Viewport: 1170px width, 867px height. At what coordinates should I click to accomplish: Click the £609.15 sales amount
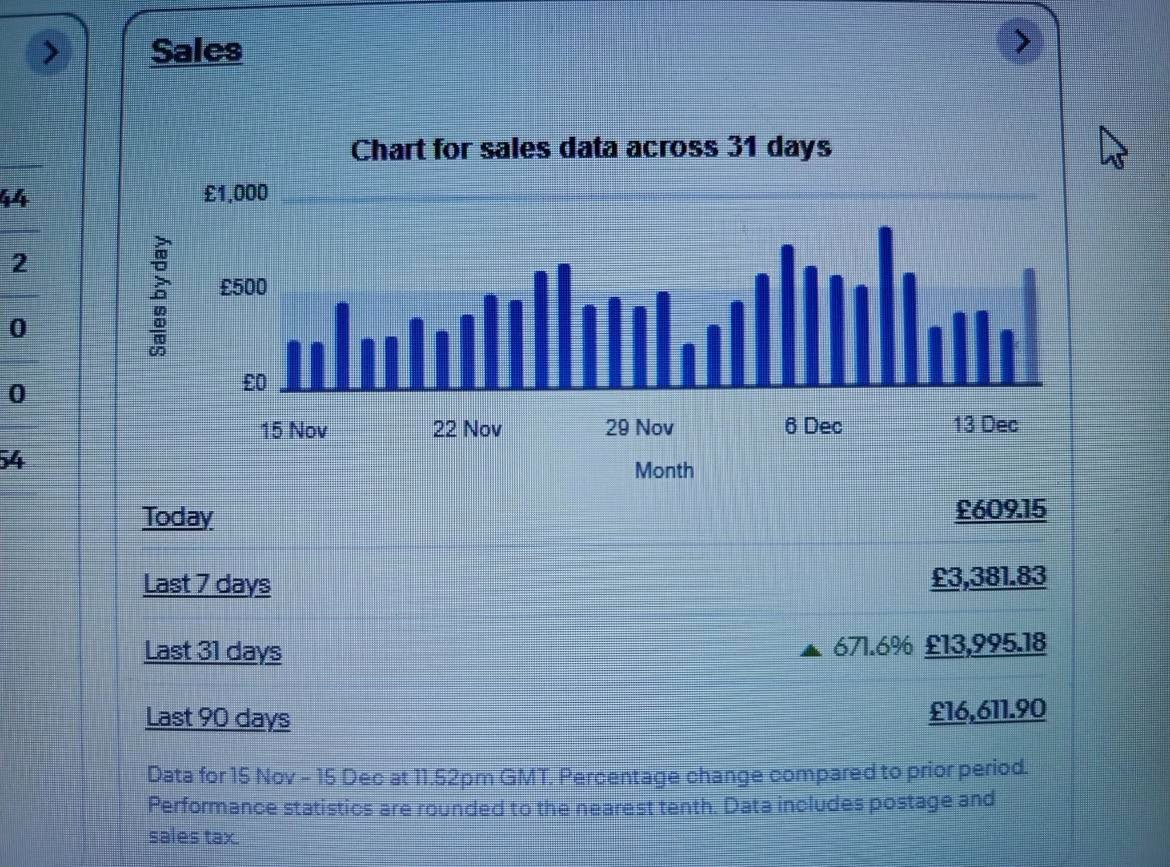click(x=1000, y=510)
